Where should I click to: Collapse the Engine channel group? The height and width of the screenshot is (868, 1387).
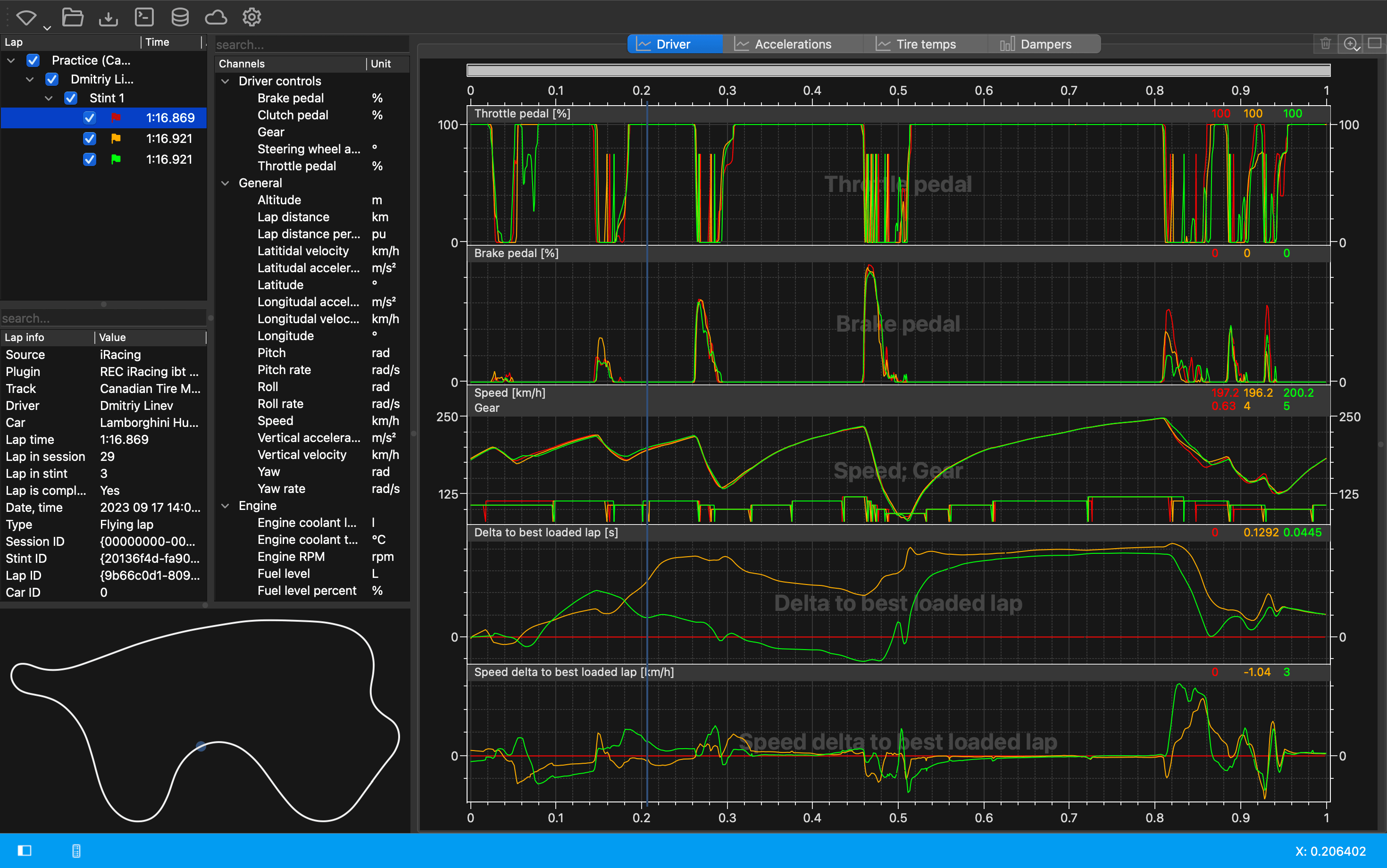(226, 506)
